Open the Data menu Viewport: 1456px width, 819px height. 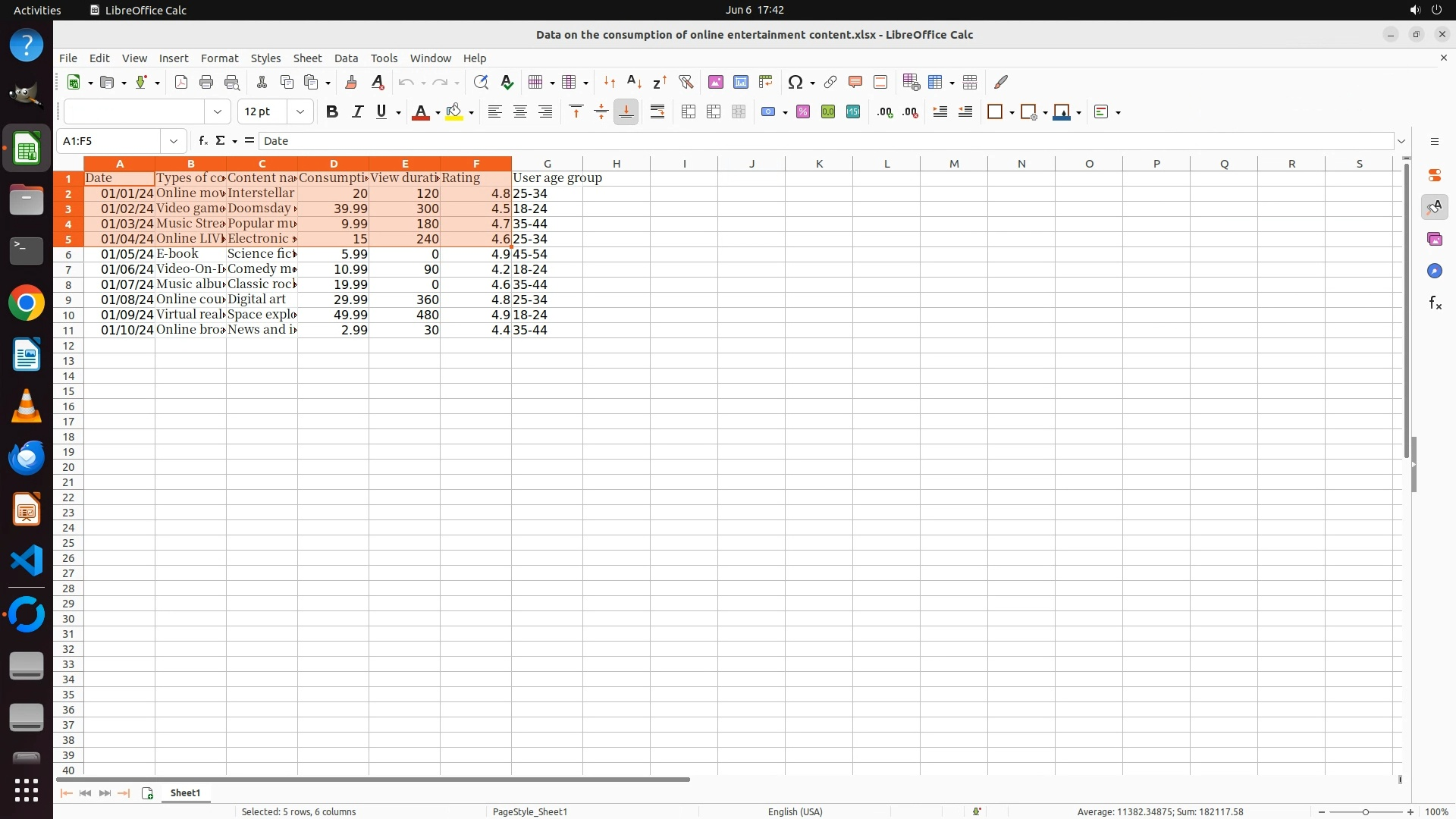coord(346,58)
